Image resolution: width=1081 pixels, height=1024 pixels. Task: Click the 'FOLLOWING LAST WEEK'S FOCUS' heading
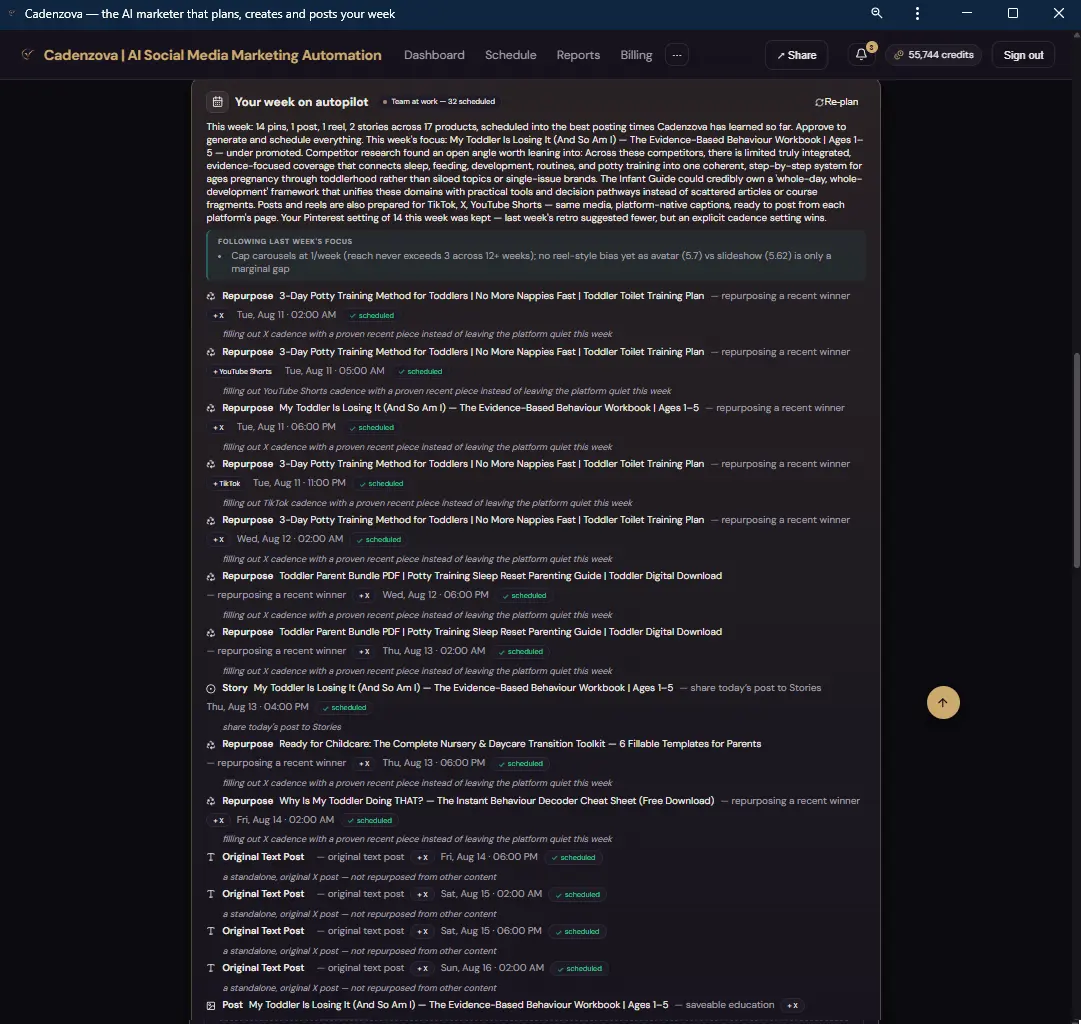[285, 241]
